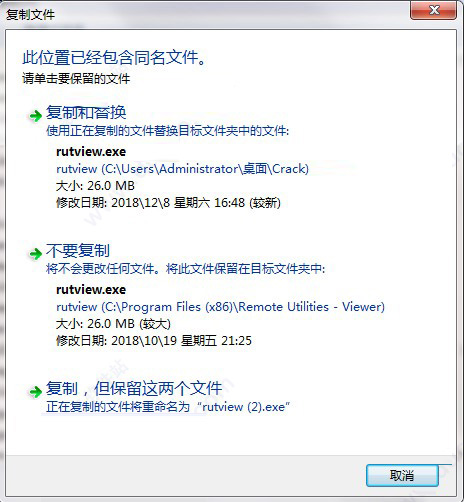Click the Program Files (x86)\Remote Utilities path
The image size is (464, 502).
(220, 307)
